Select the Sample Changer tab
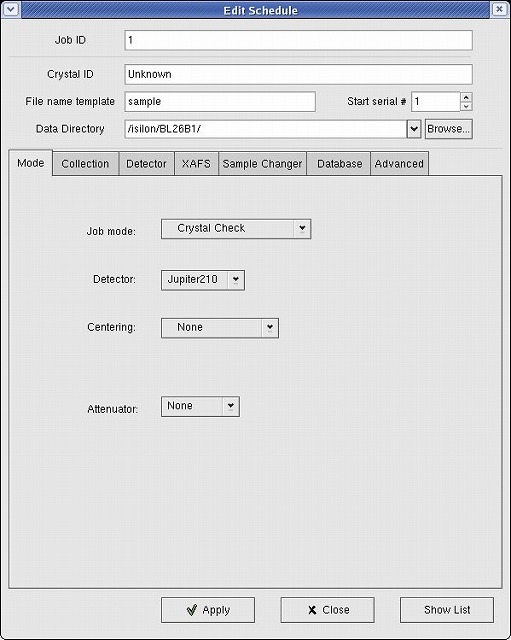This screenshot has height=640, width=511. pyautogui.click(x=262, y=164)
